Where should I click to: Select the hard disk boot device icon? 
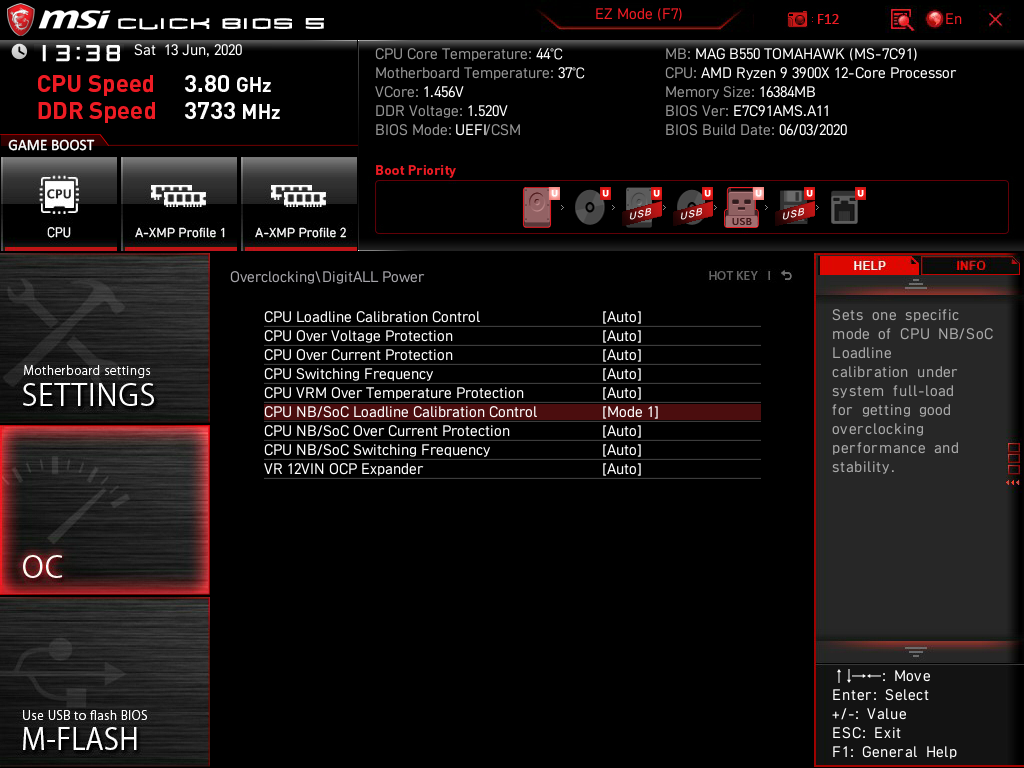[539, 207]
